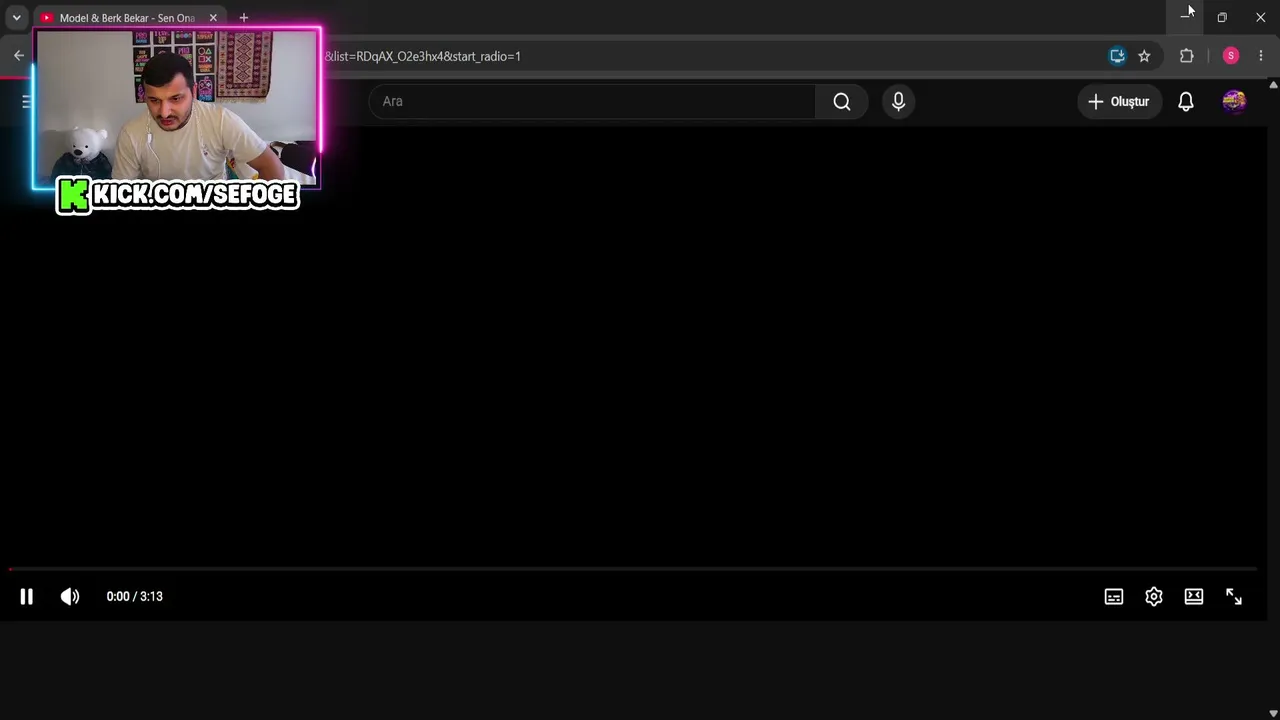Select the Model & Berk Bekar tab
The height and width of the screenshot is (720, 1280).
pyautogui.click(x=127, y=18)
